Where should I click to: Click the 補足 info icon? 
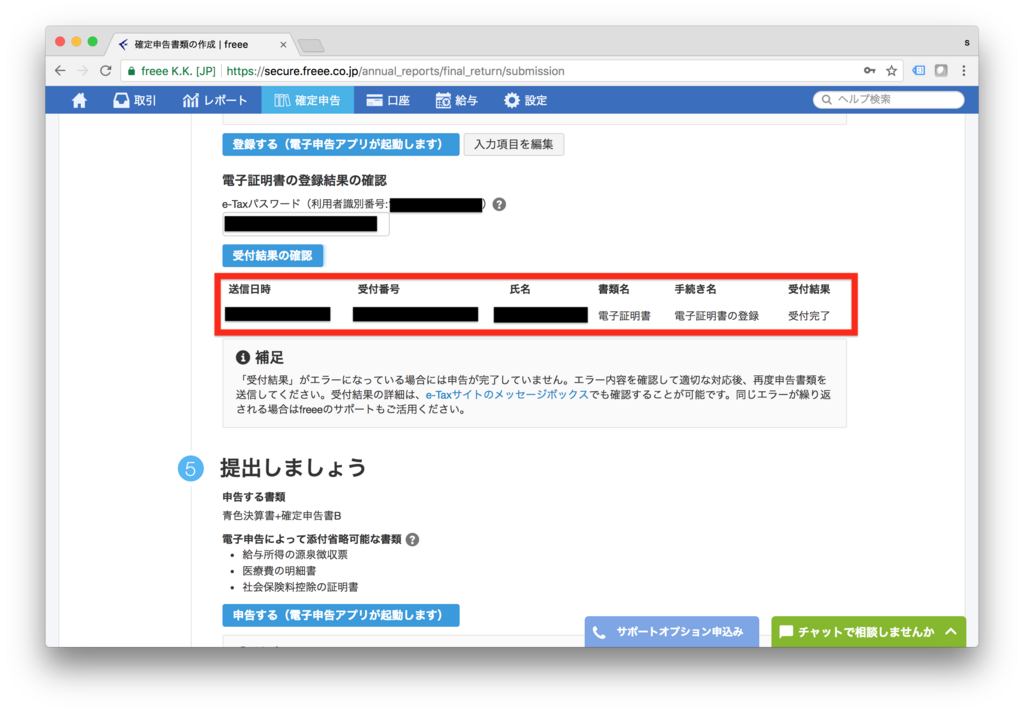point(243,357)
